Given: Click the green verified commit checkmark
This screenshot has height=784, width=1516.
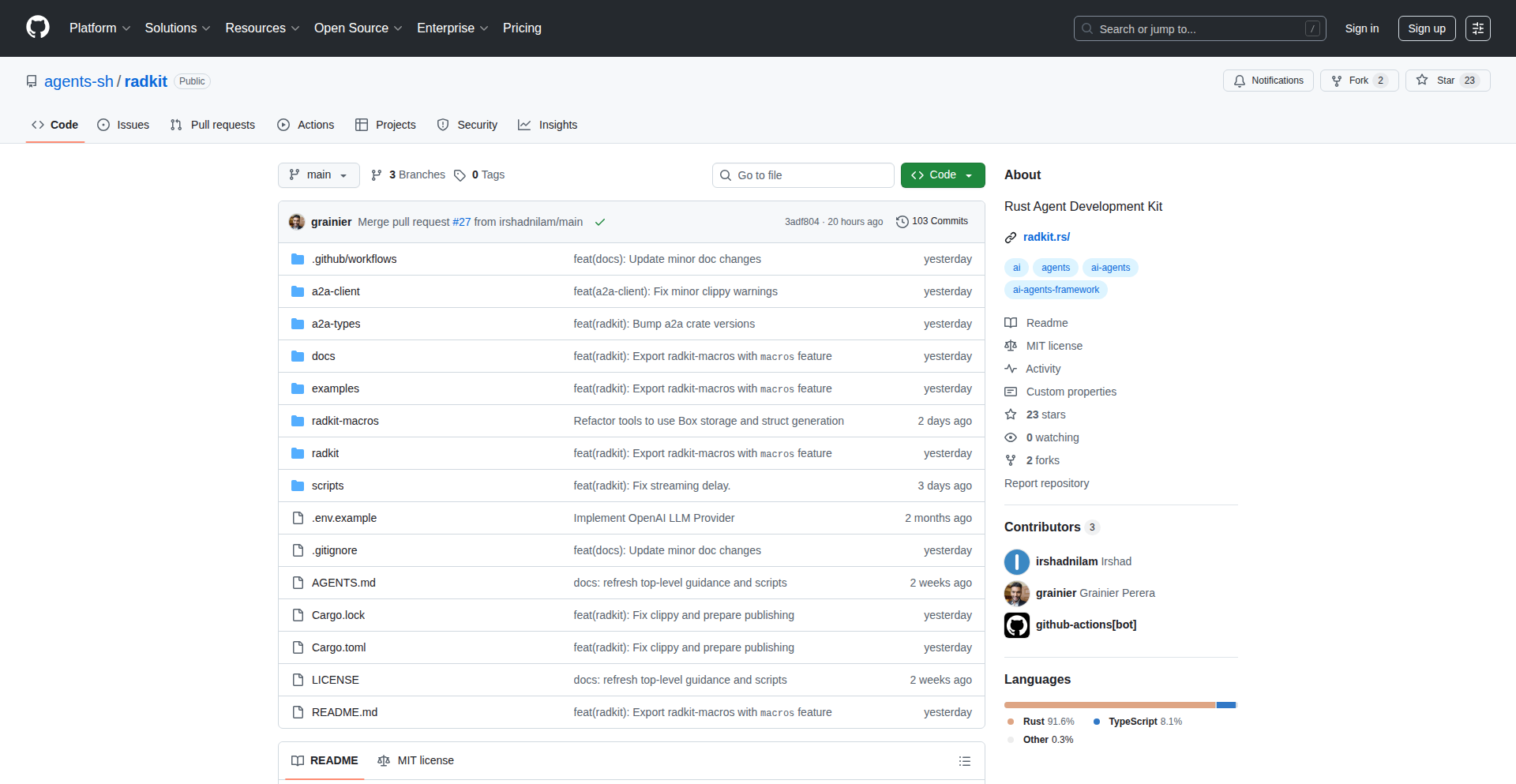Looking at the screenshot, I should click(x=600, y=222).
